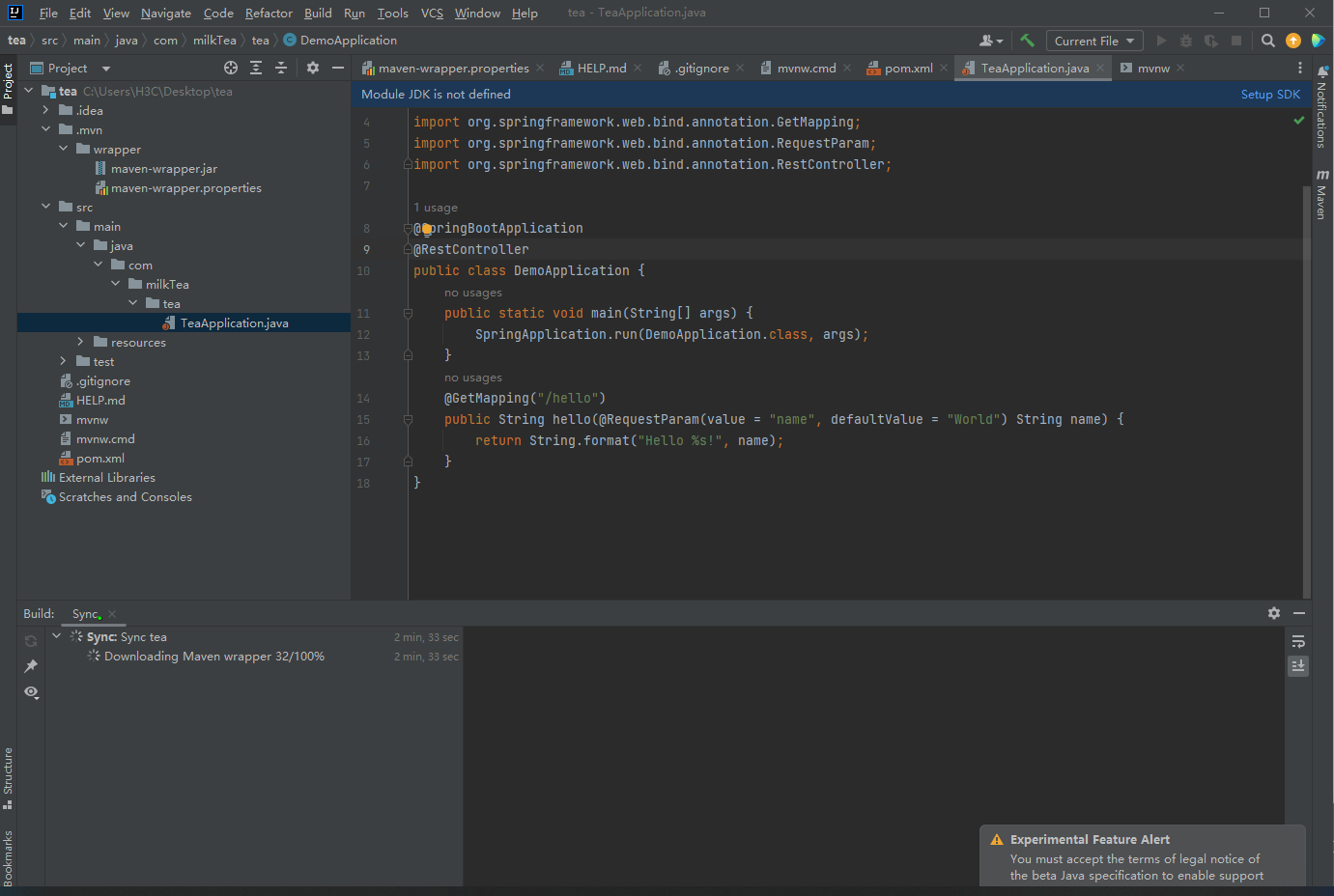Toggle scroll to end in Build output
Viewport: 1334px width, 896px height.
(1298, 666)
